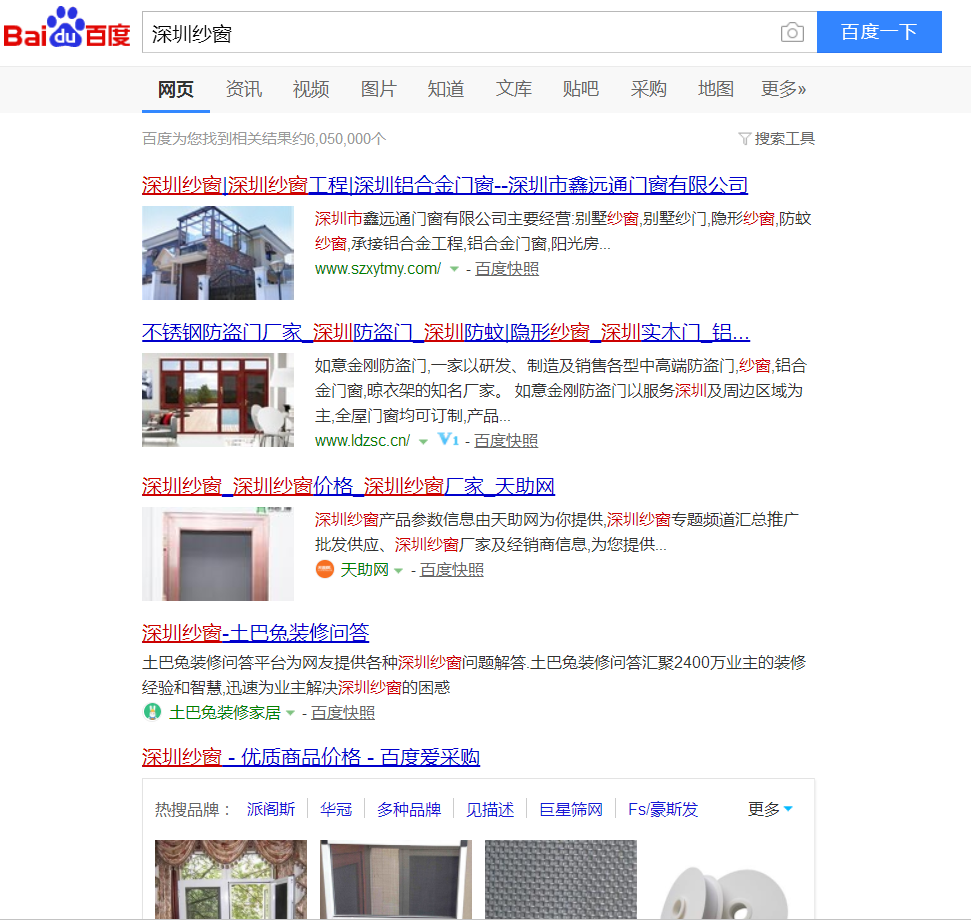Open curtain window product image
This screenshot has height=921, width=971.
pos(231,880)
